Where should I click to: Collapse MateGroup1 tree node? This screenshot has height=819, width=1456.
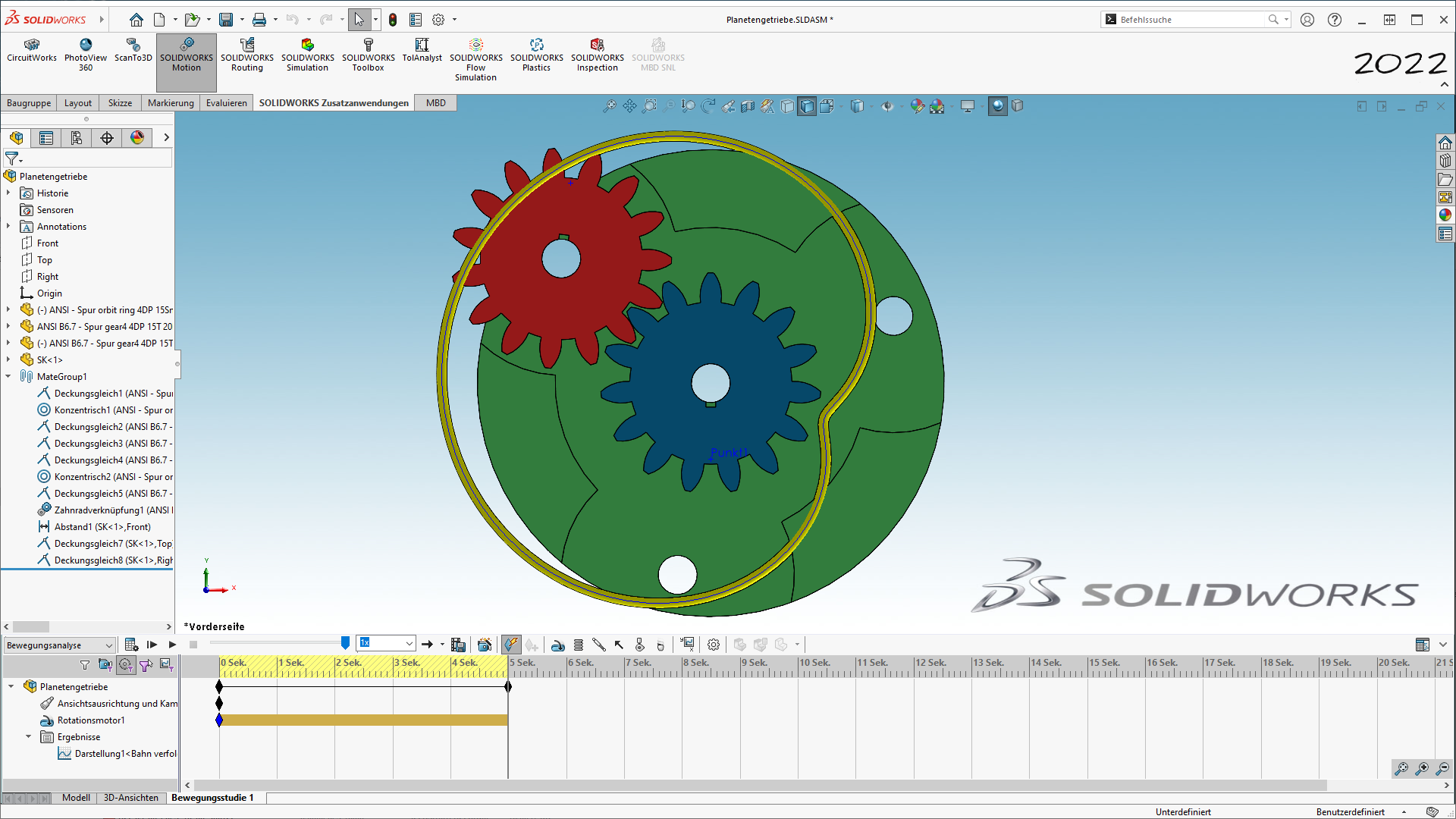click(x=8, y=377)
